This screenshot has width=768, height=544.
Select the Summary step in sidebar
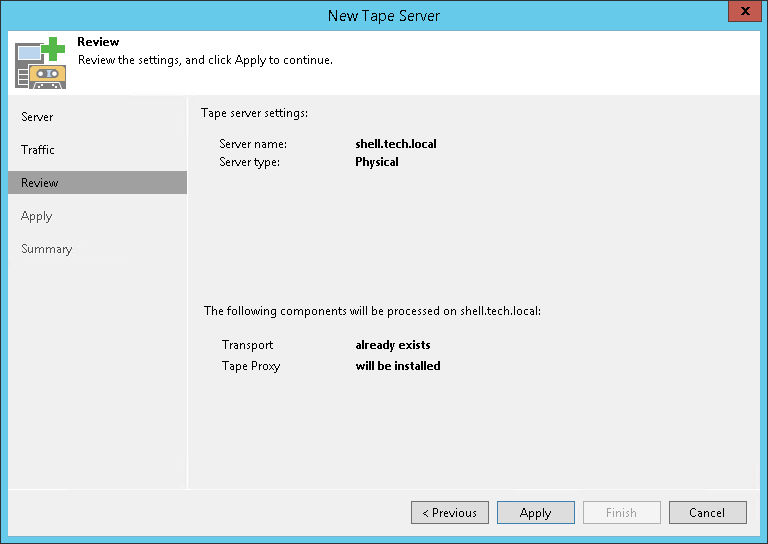[47, 249]
